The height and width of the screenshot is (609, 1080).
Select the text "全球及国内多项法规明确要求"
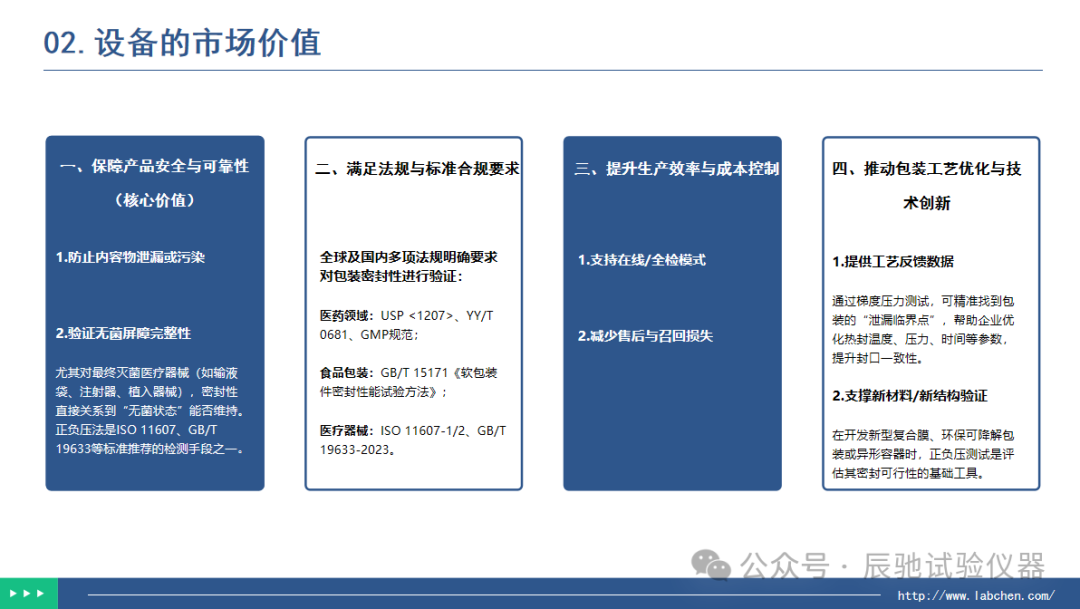coord(408,257)
